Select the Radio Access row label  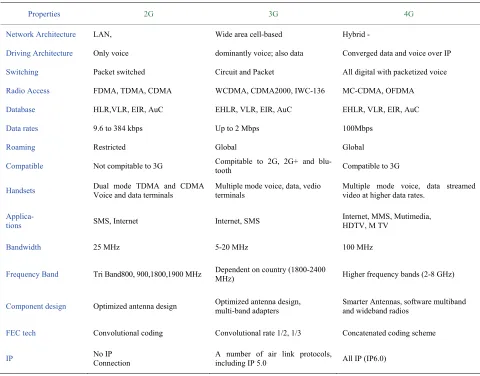pos(28,91)
